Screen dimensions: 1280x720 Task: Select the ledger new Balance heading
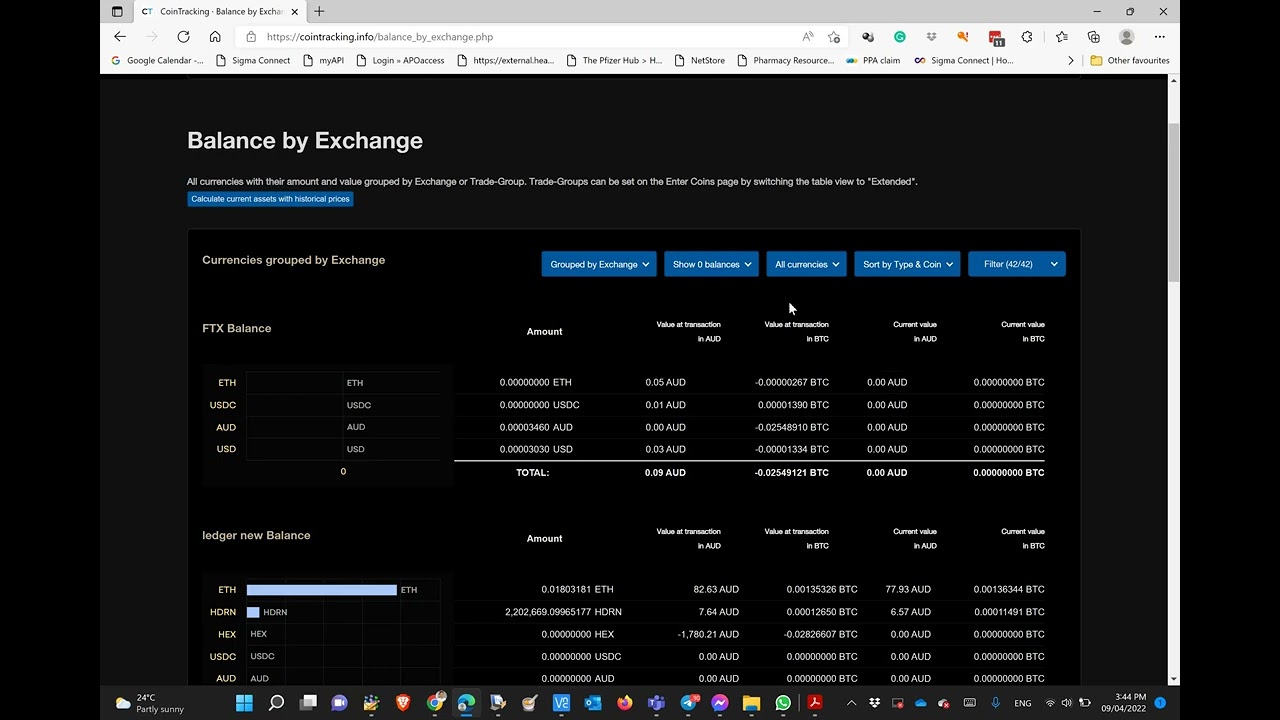click(x=256, y=535)
